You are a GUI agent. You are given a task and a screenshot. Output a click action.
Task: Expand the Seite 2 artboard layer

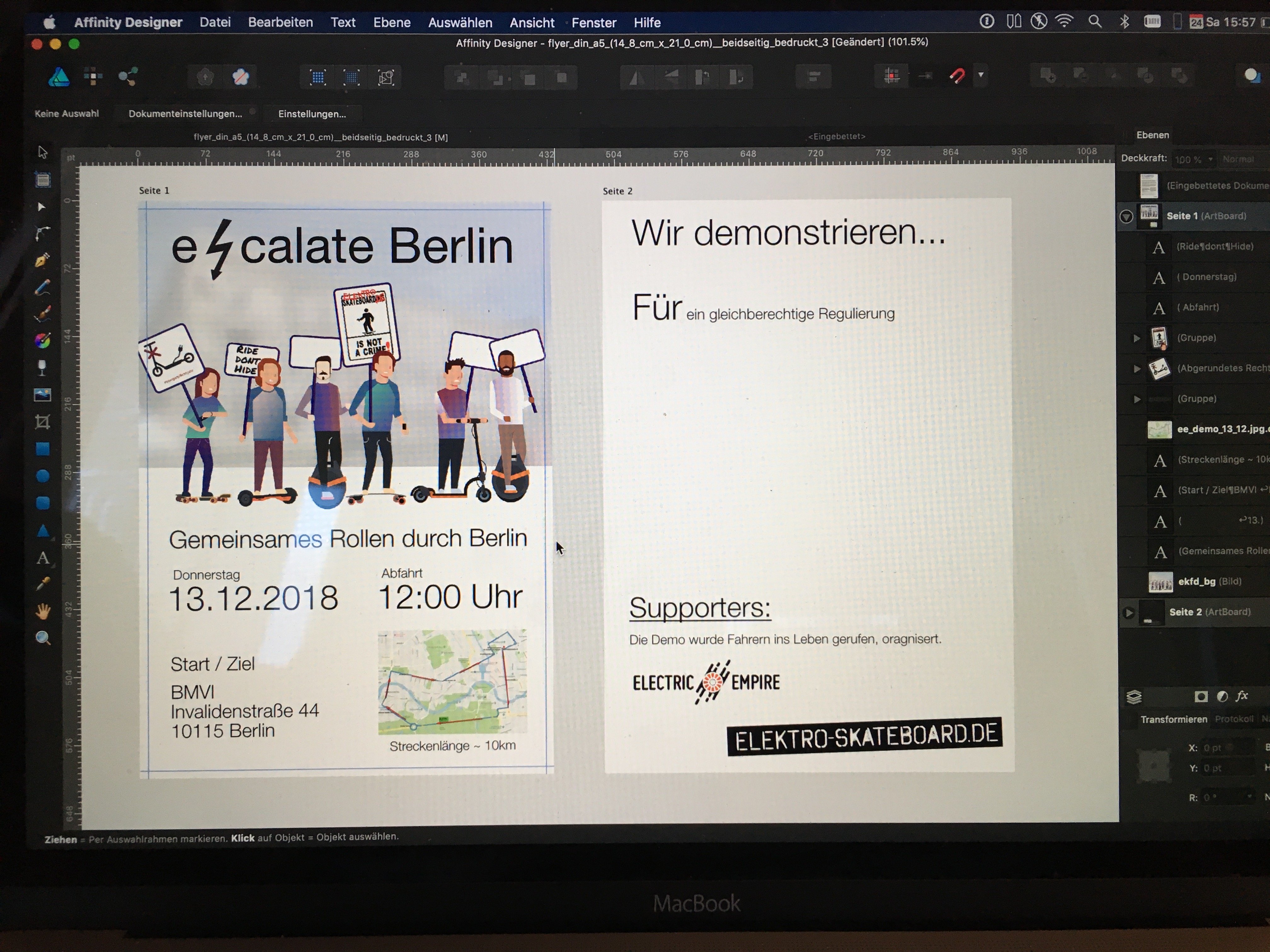tap(1129, 612)
